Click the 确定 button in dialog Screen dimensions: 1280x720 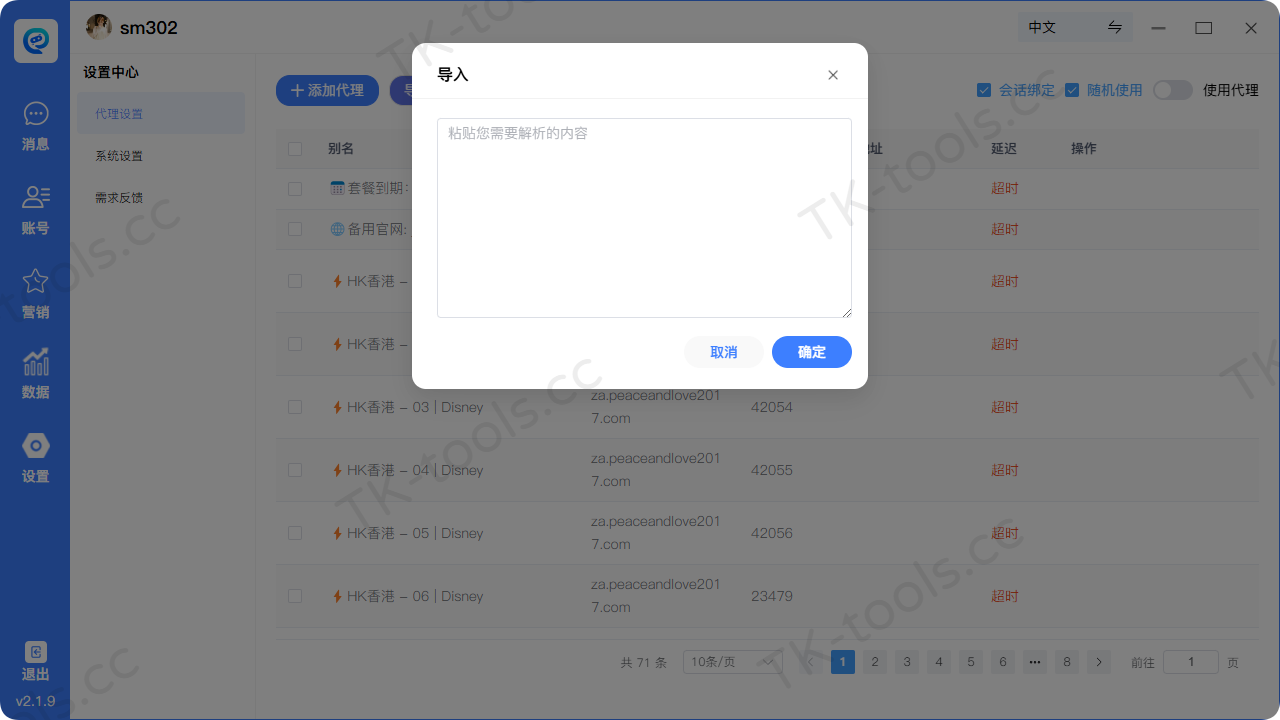coord(812,352)
